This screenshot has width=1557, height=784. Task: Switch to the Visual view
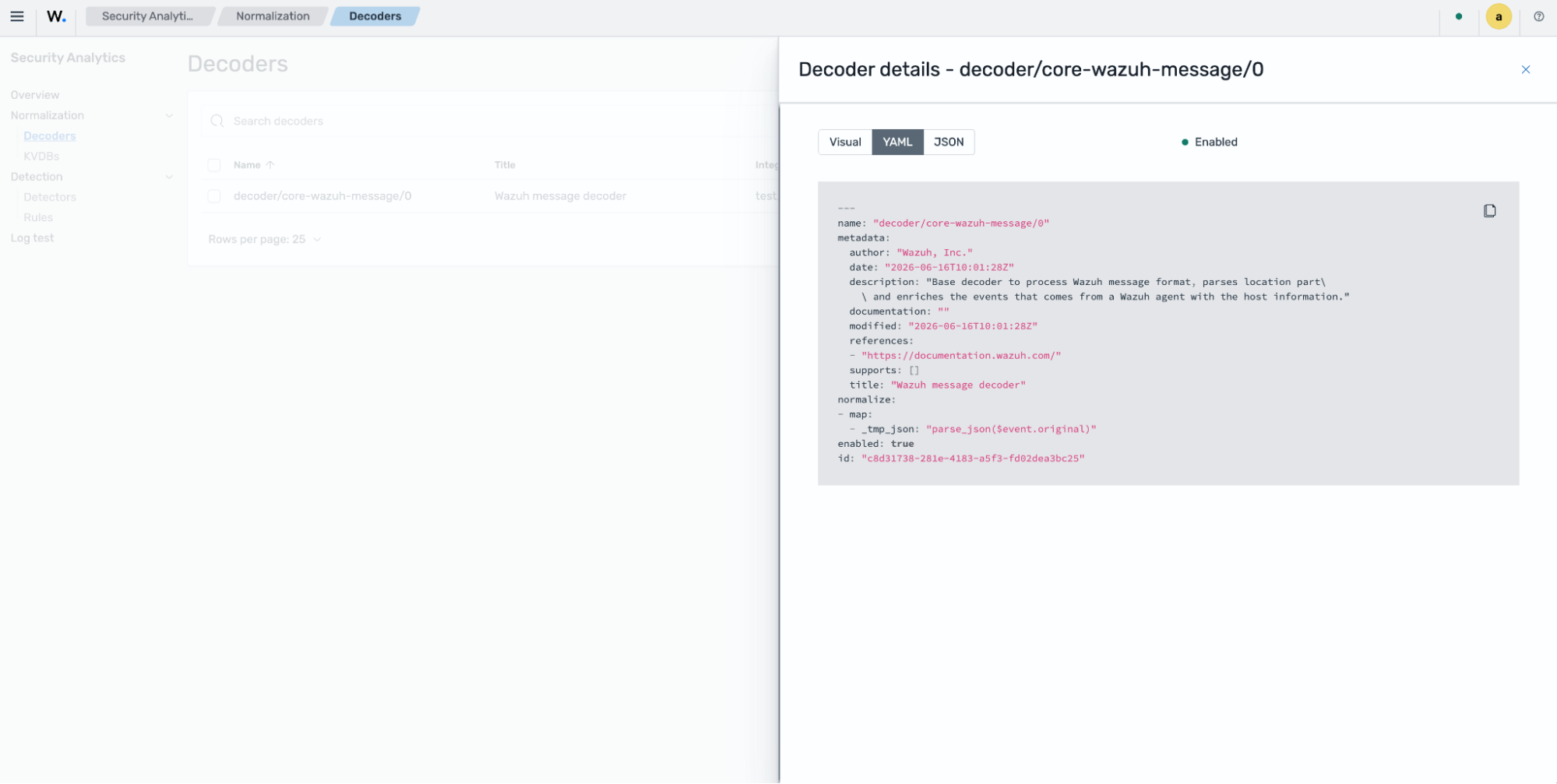(844, 142)
